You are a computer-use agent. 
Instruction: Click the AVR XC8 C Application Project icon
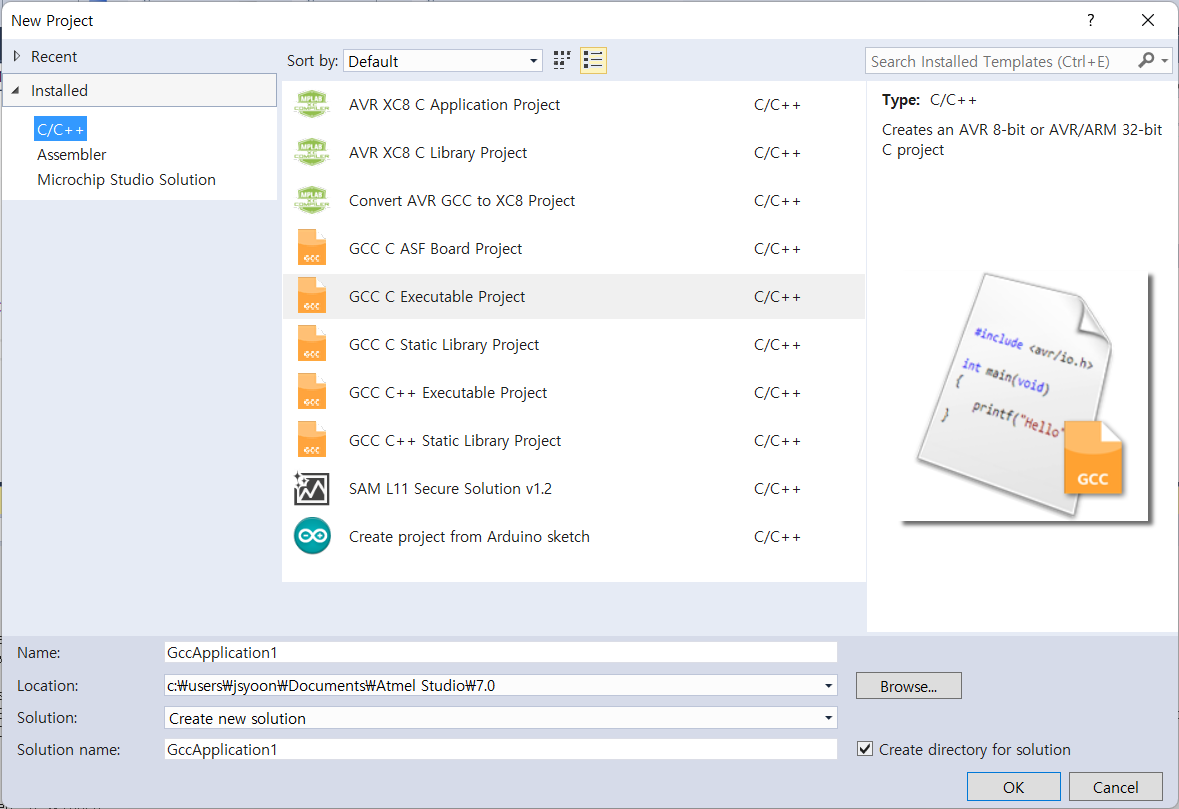(x=312, y=105)
